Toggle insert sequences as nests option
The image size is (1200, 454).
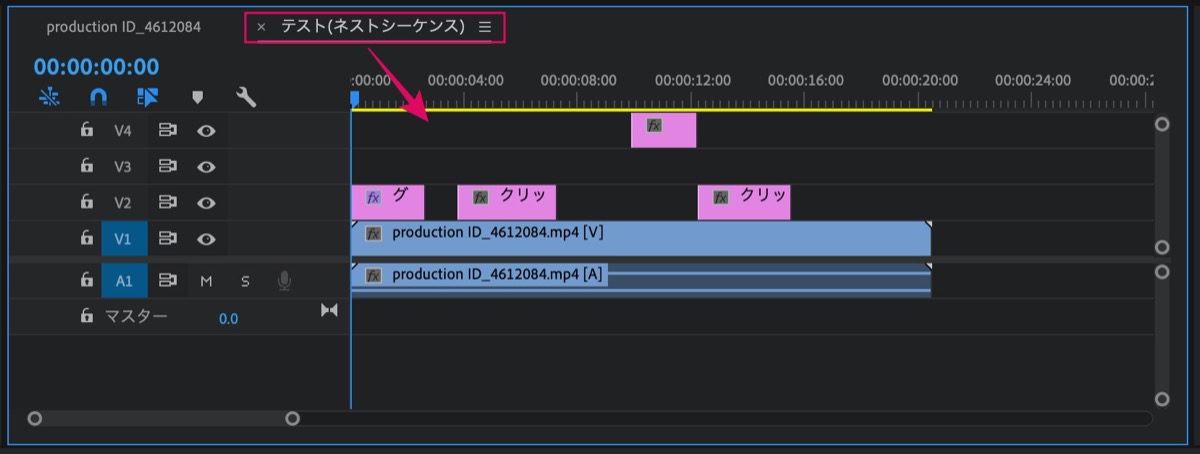pyautogui.click(x=50, y=97)
